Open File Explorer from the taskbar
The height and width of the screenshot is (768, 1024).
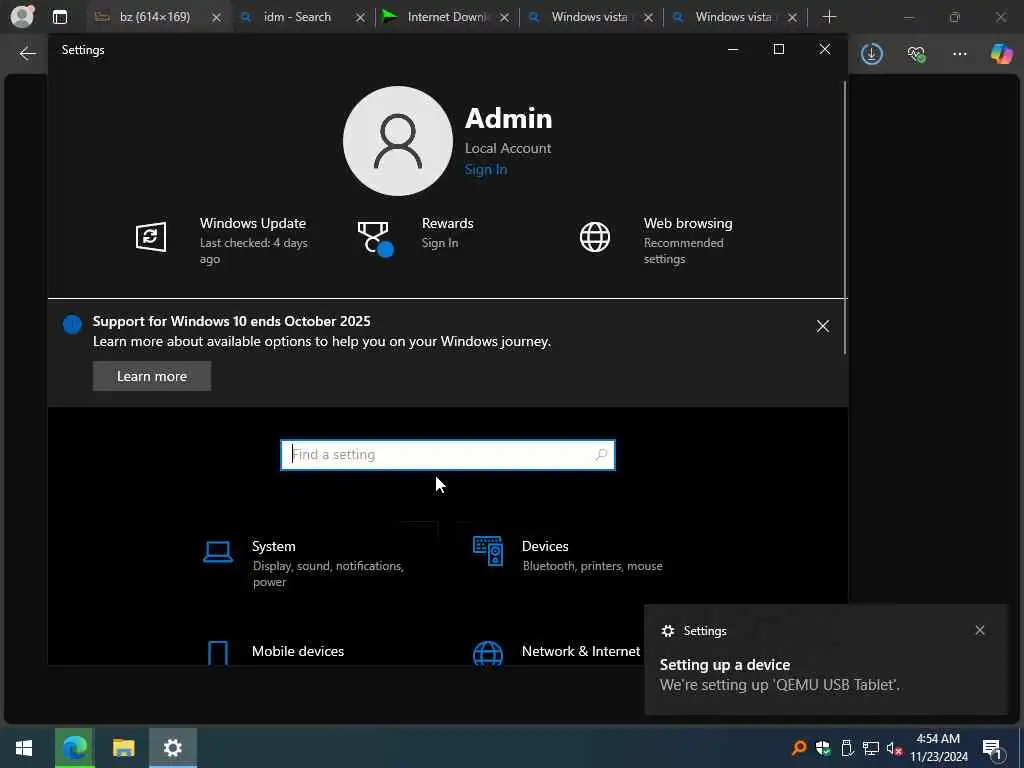pos(123,748)
